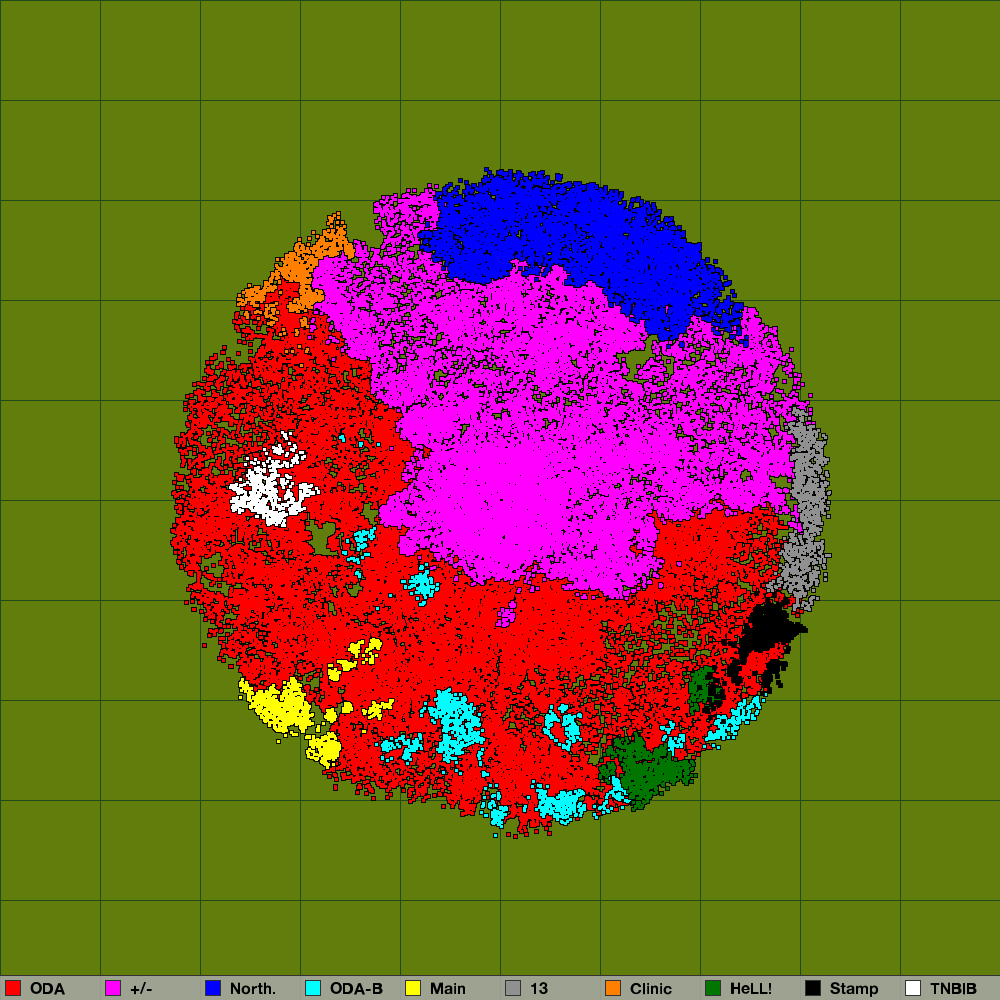
Task: Select the 13 legend label
Action: [x=539, y=989]
